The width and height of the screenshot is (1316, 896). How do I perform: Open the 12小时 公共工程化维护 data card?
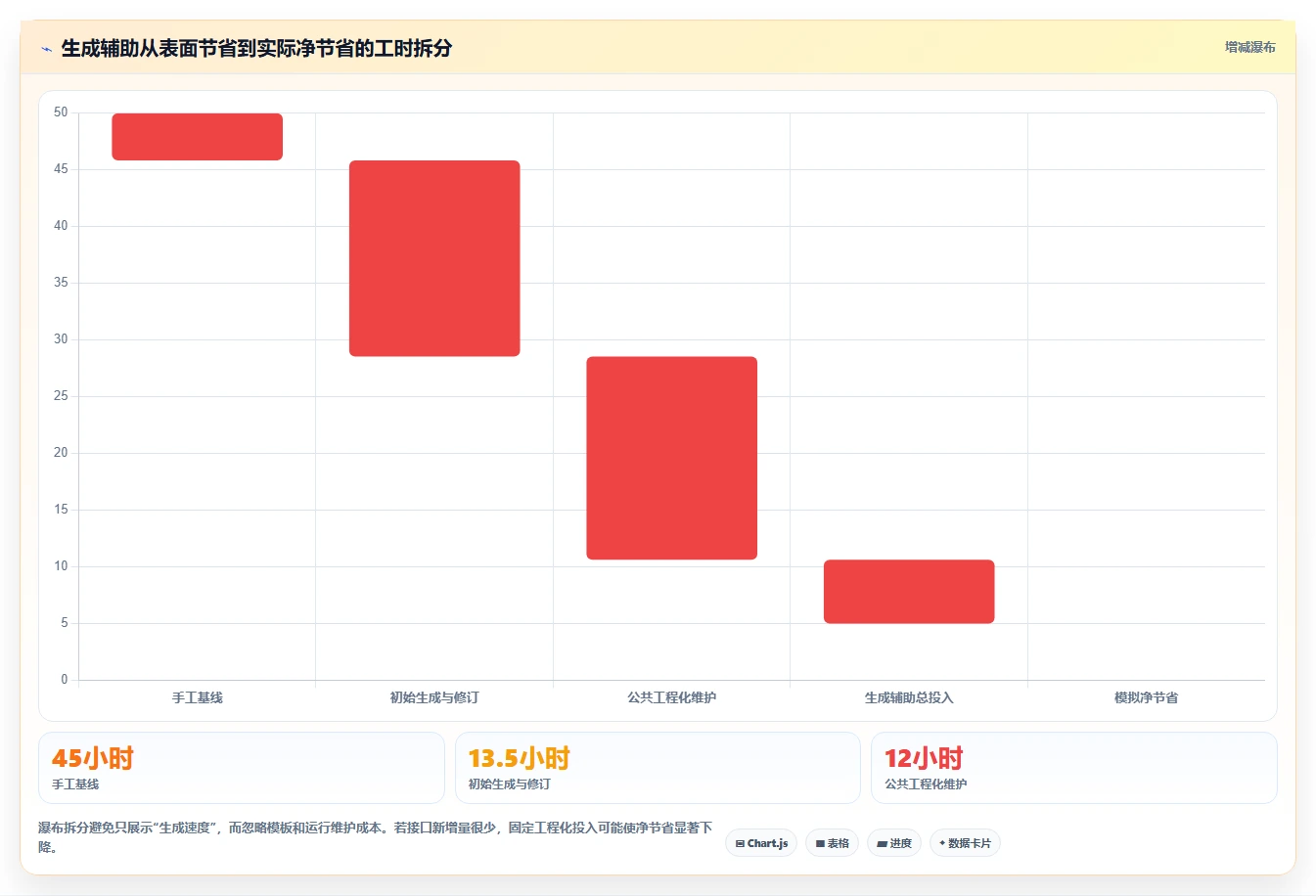click(x=1074, y=768)
